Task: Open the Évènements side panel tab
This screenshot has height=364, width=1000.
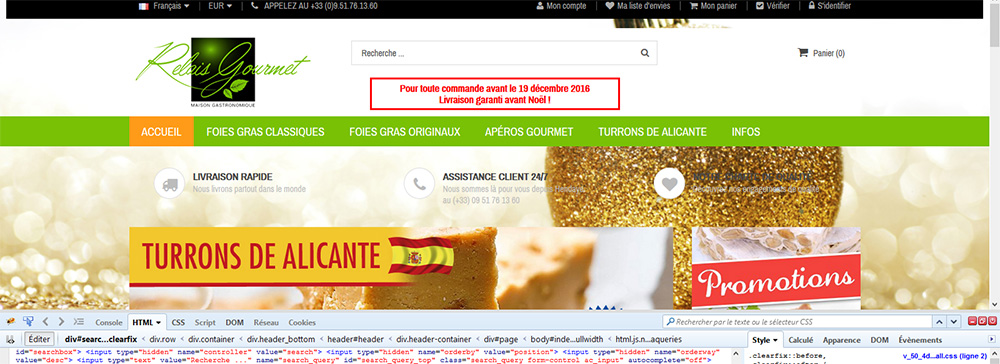Action: coord(920,340)
